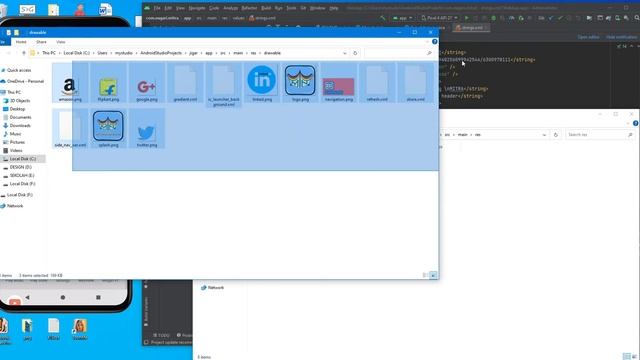Open the TODO tool window
Viewport: 640px width, 360px height.
coord(161,335)
